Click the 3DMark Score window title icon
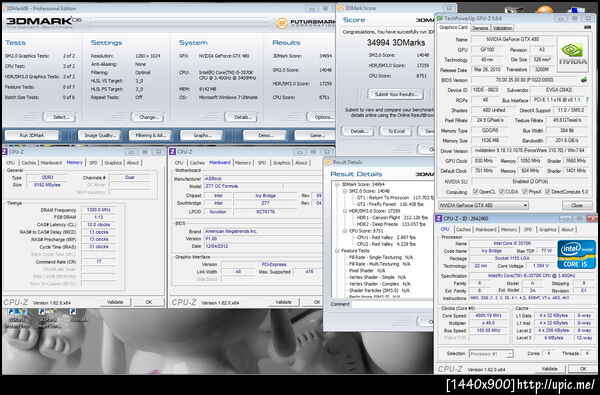600x395 pixels. (340, 8)
